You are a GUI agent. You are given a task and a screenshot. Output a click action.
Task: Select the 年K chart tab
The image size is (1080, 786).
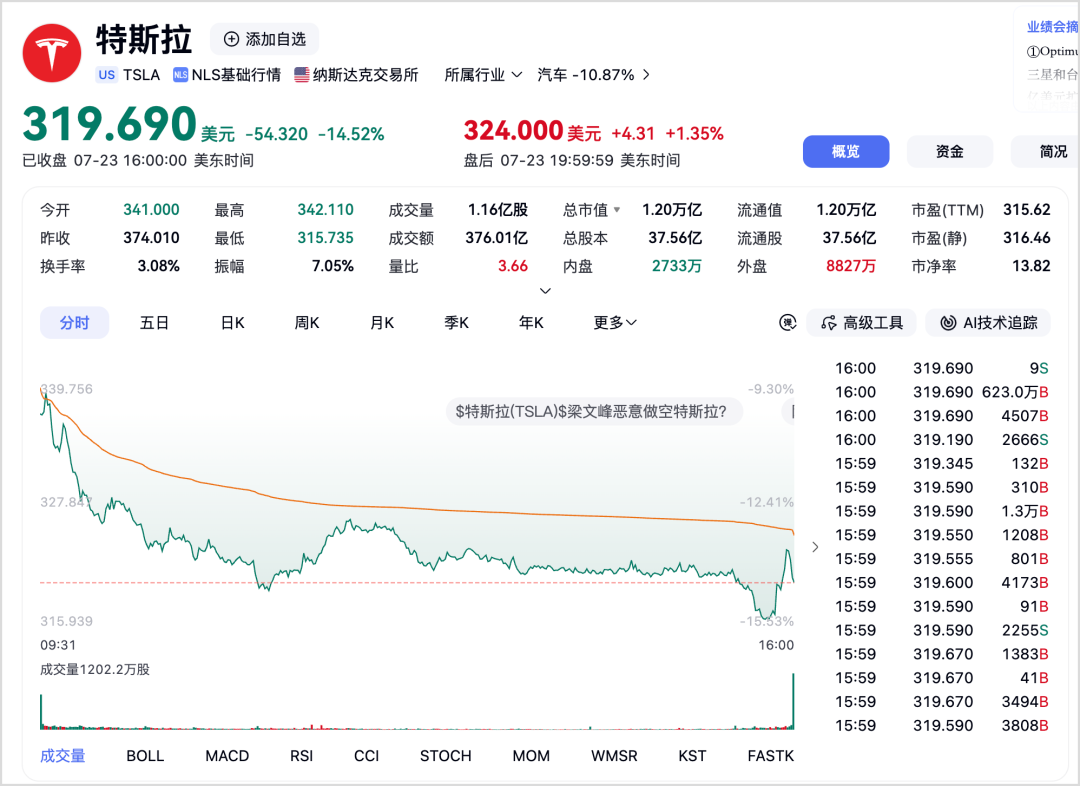click(x=531, y=322)
